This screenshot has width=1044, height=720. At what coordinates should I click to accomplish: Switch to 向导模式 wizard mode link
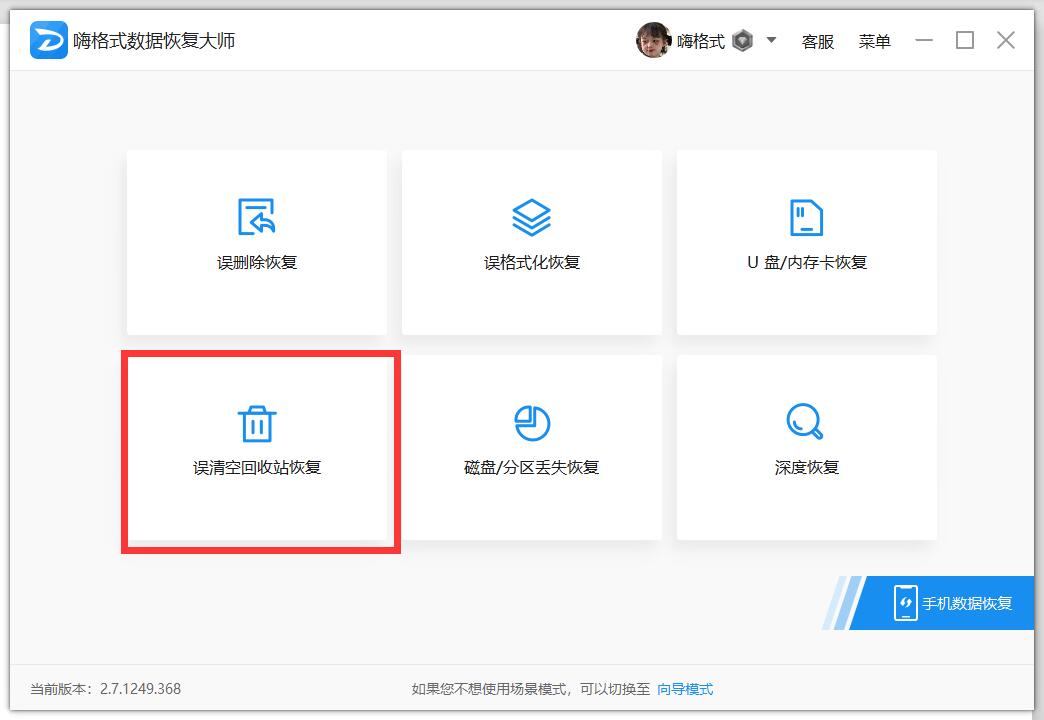click(685, 689)
